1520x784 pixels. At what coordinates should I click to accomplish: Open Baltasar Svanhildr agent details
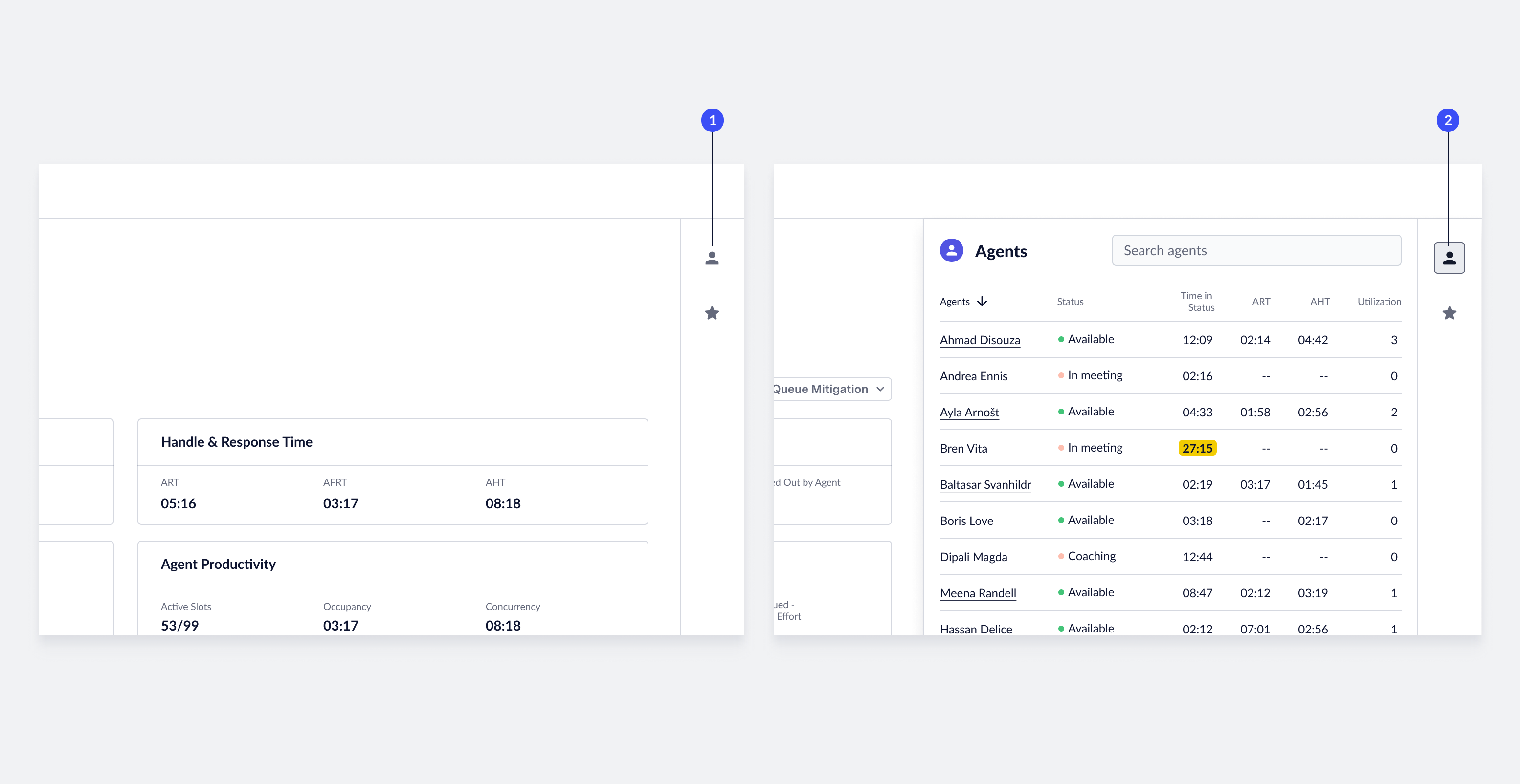pos(985,484)
